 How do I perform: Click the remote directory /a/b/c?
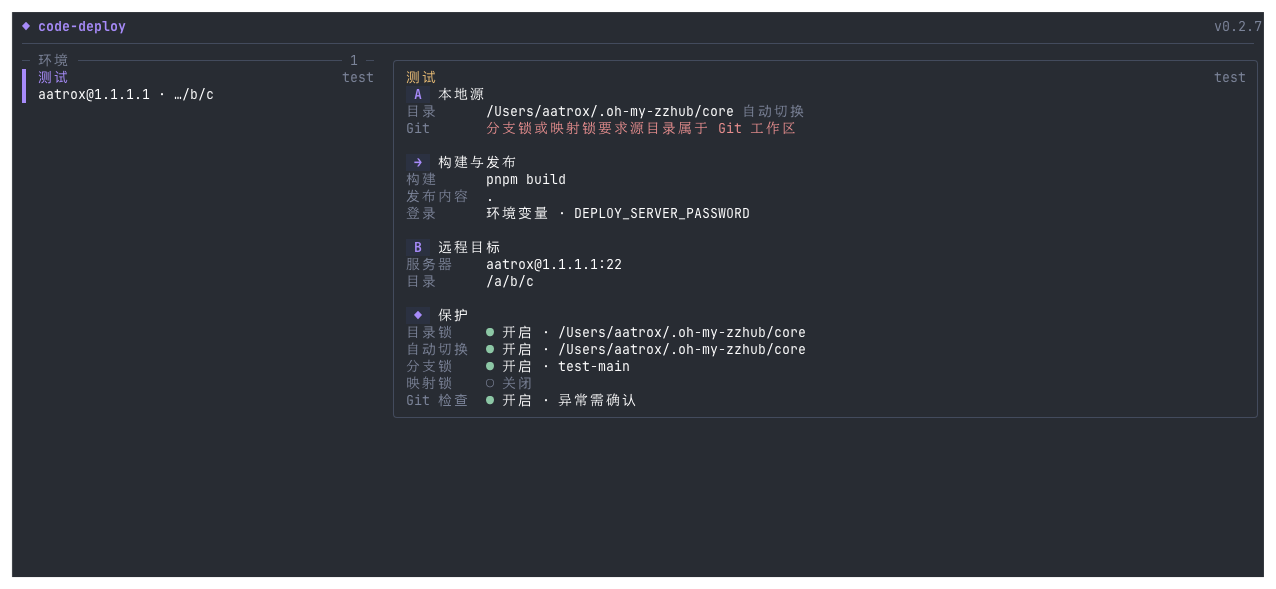(510, 281)
